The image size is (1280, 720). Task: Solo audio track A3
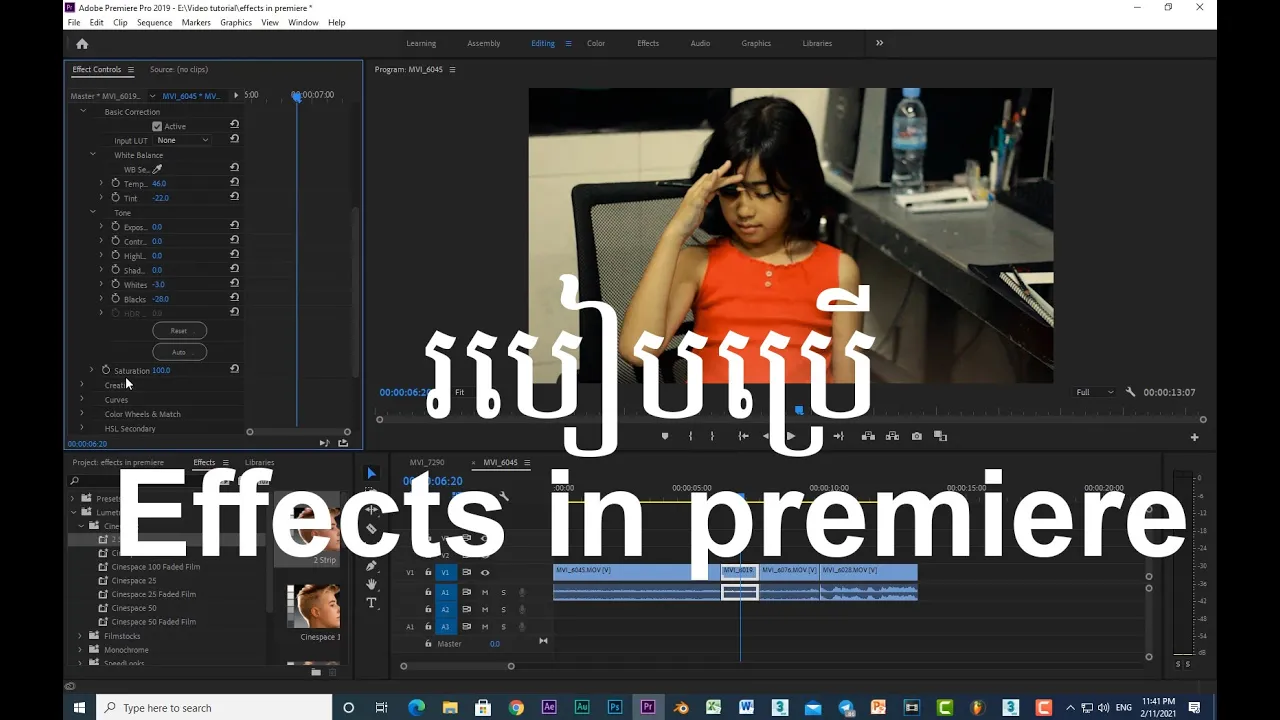pos(503,626)
